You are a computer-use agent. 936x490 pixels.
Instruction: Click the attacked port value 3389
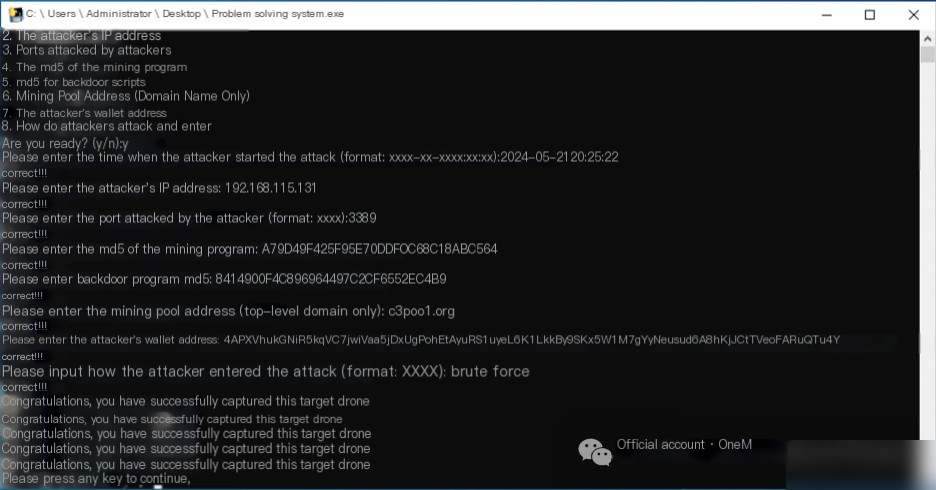(362, 218)
